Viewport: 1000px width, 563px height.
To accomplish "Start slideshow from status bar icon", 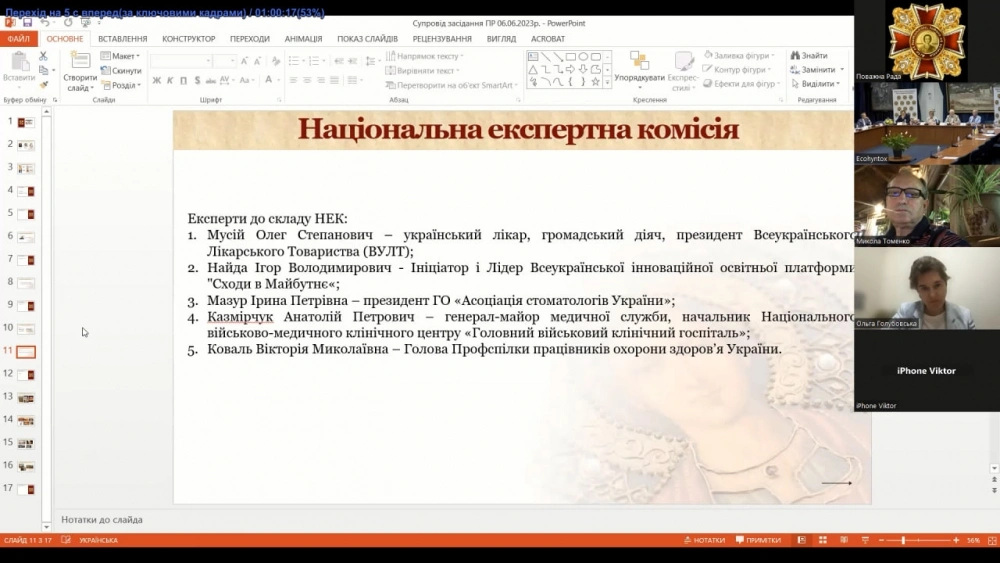I will pyautogui.click(x=865, y=540).
